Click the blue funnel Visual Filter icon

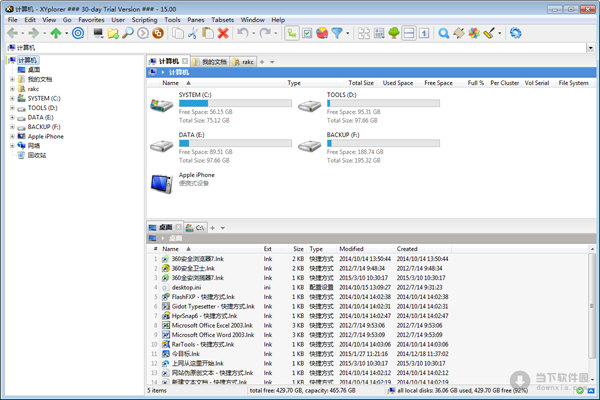coord(337,33)
